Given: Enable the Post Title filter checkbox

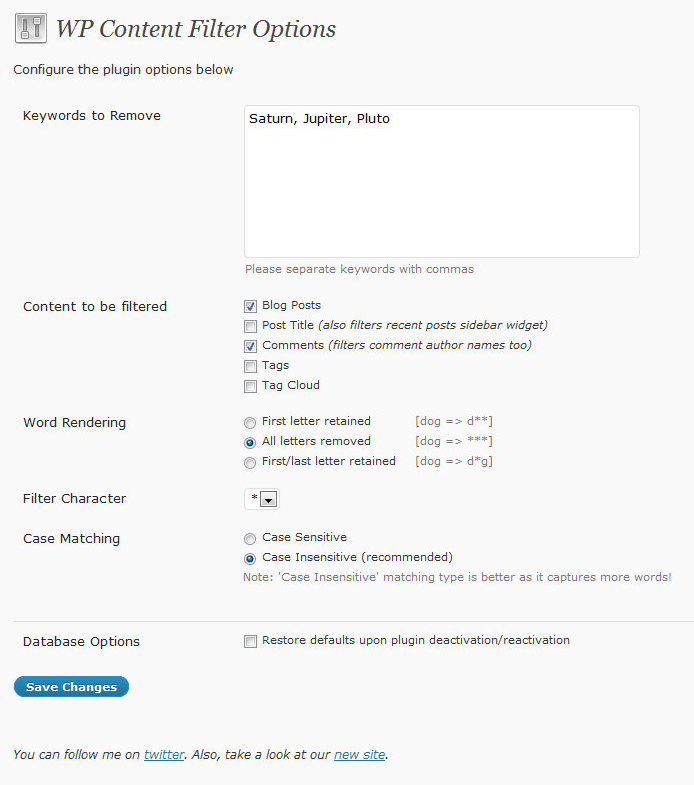Looking at the screenshot, I should pos(250,326).
